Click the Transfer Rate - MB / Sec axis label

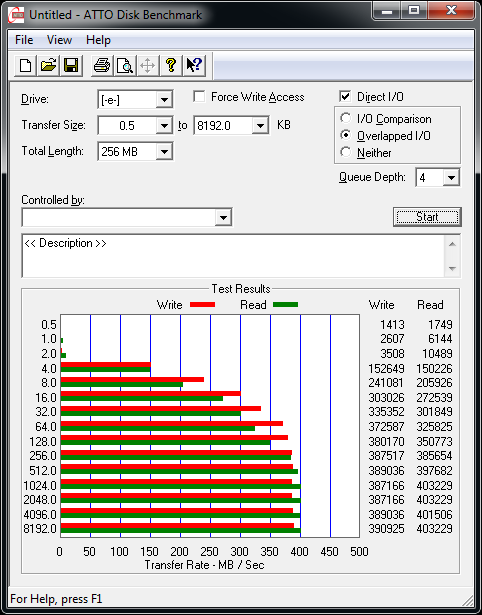click(205, 565)
